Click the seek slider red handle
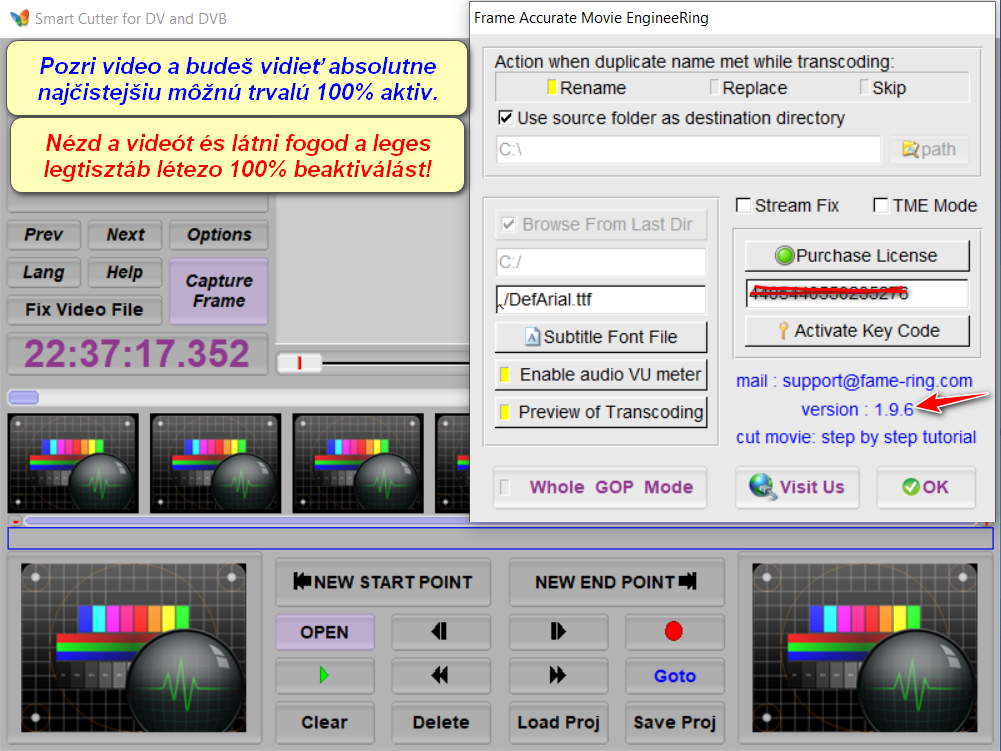1001x751 pixels. 299,363
